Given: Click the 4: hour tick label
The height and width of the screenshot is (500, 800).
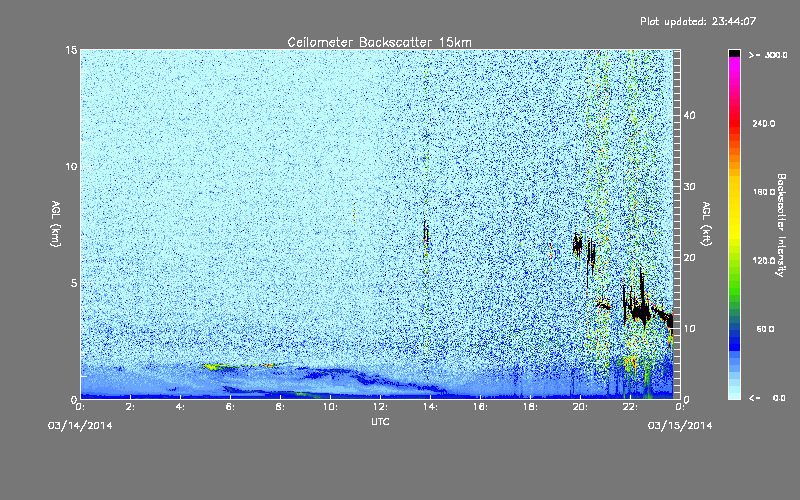Looking at the screenshot, I should pos(181,407).
